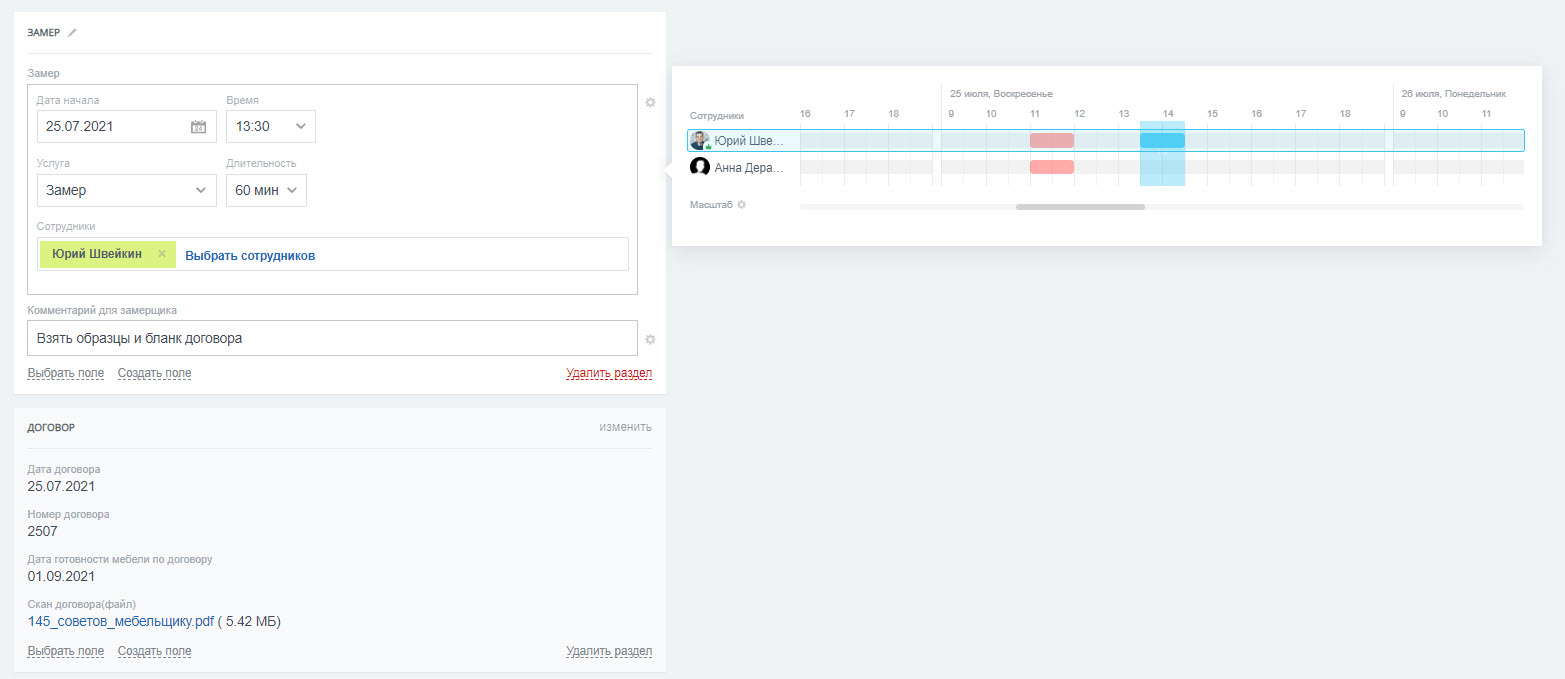Click the gear icon beside the comment field
This screenshot has height=679, width=1565.
click(650, 339)
